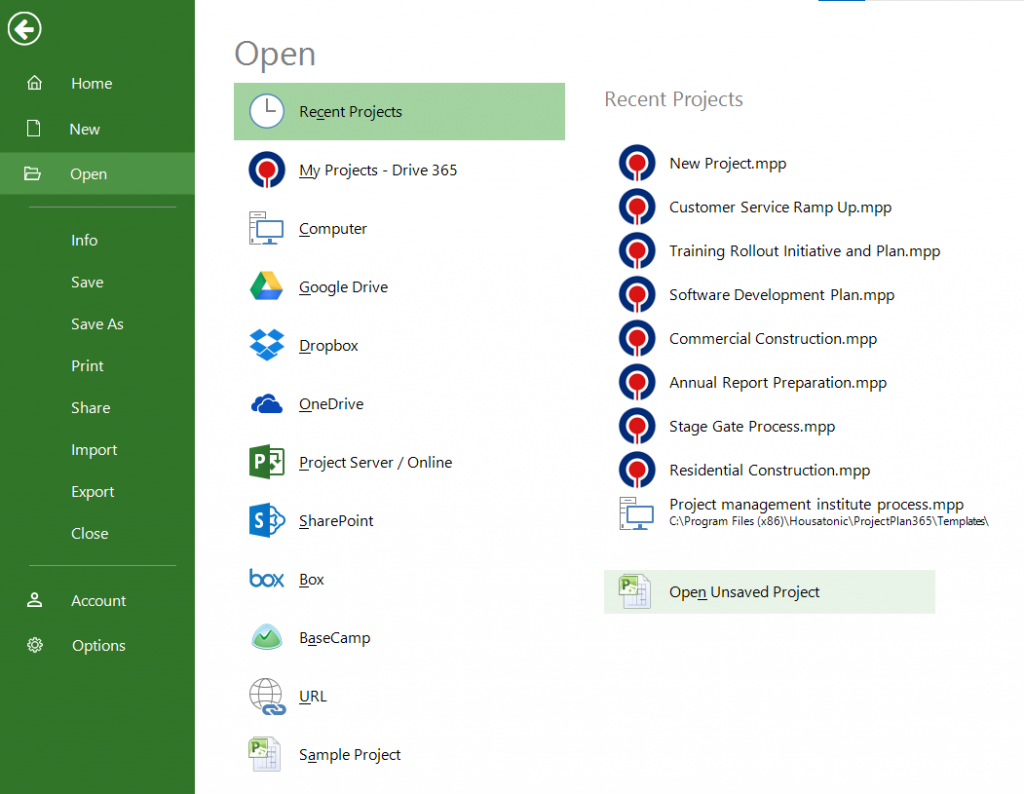Switch to My Projects - Drive 365
The height and width of the screenshot is (794, 1024).
click(377, 170)
